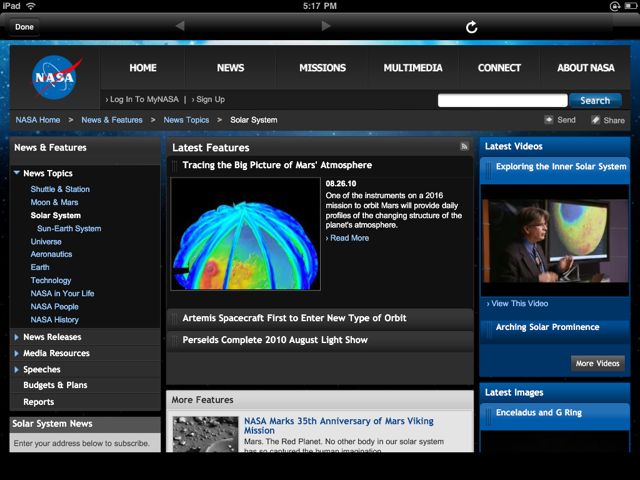
Task: Expand the Media Resources arrow
Action: tap(16, 353)
